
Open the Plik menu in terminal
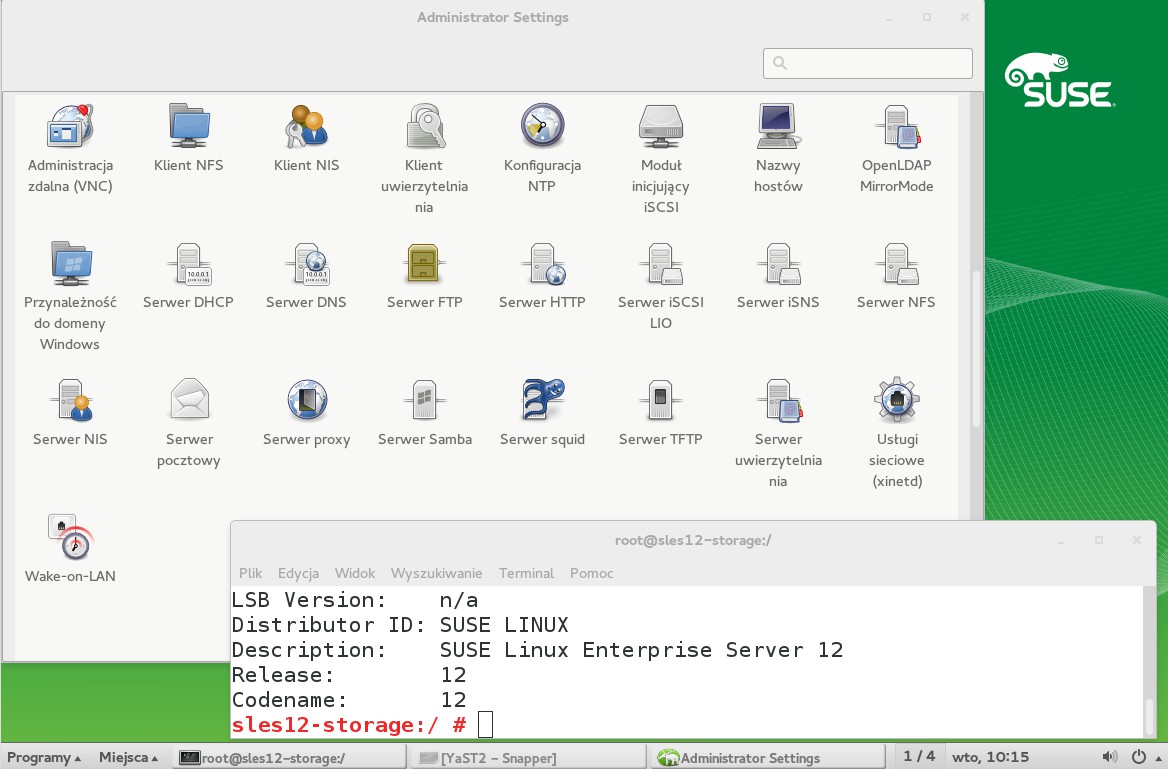[x=250, y=573]
